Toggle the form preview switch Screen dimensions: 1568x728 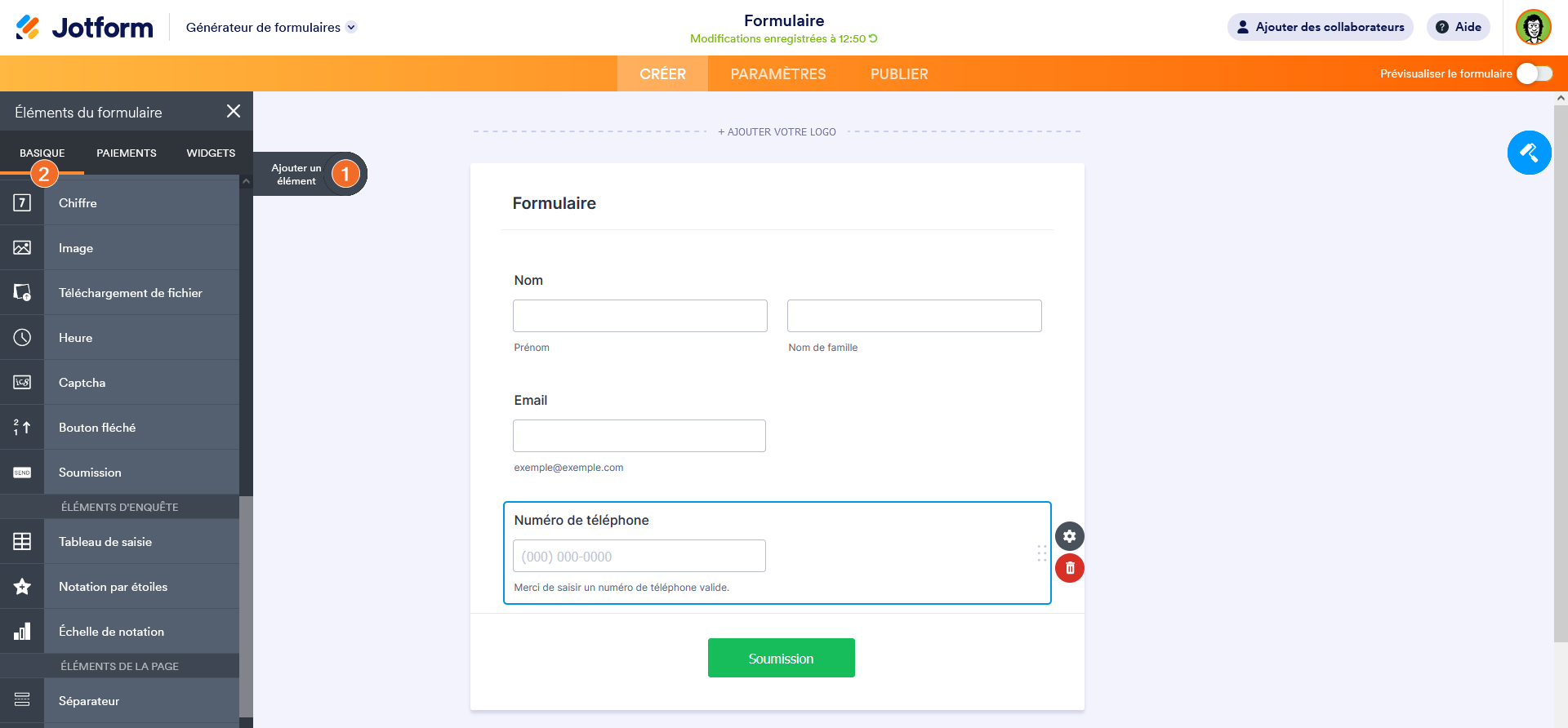tap(1534, 73)
